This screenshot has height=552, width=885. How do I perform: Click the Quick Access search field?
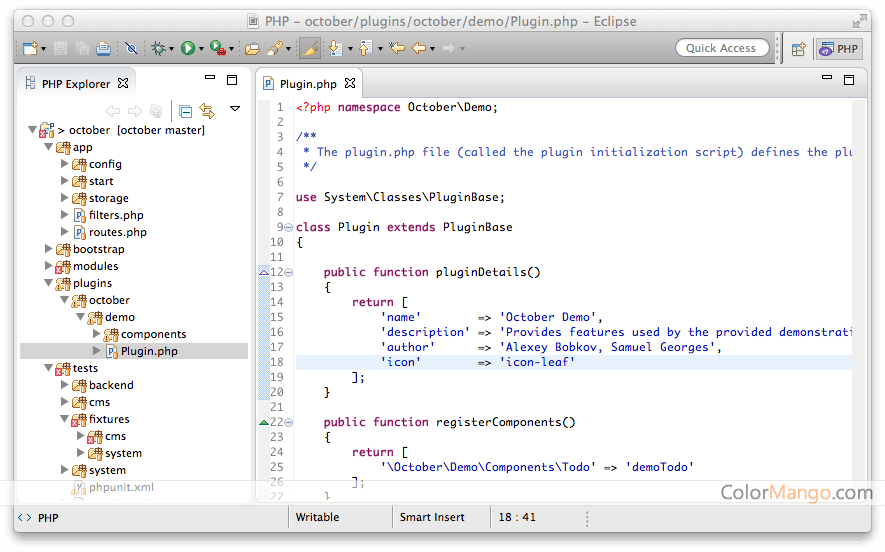click(x=722, y=48)
